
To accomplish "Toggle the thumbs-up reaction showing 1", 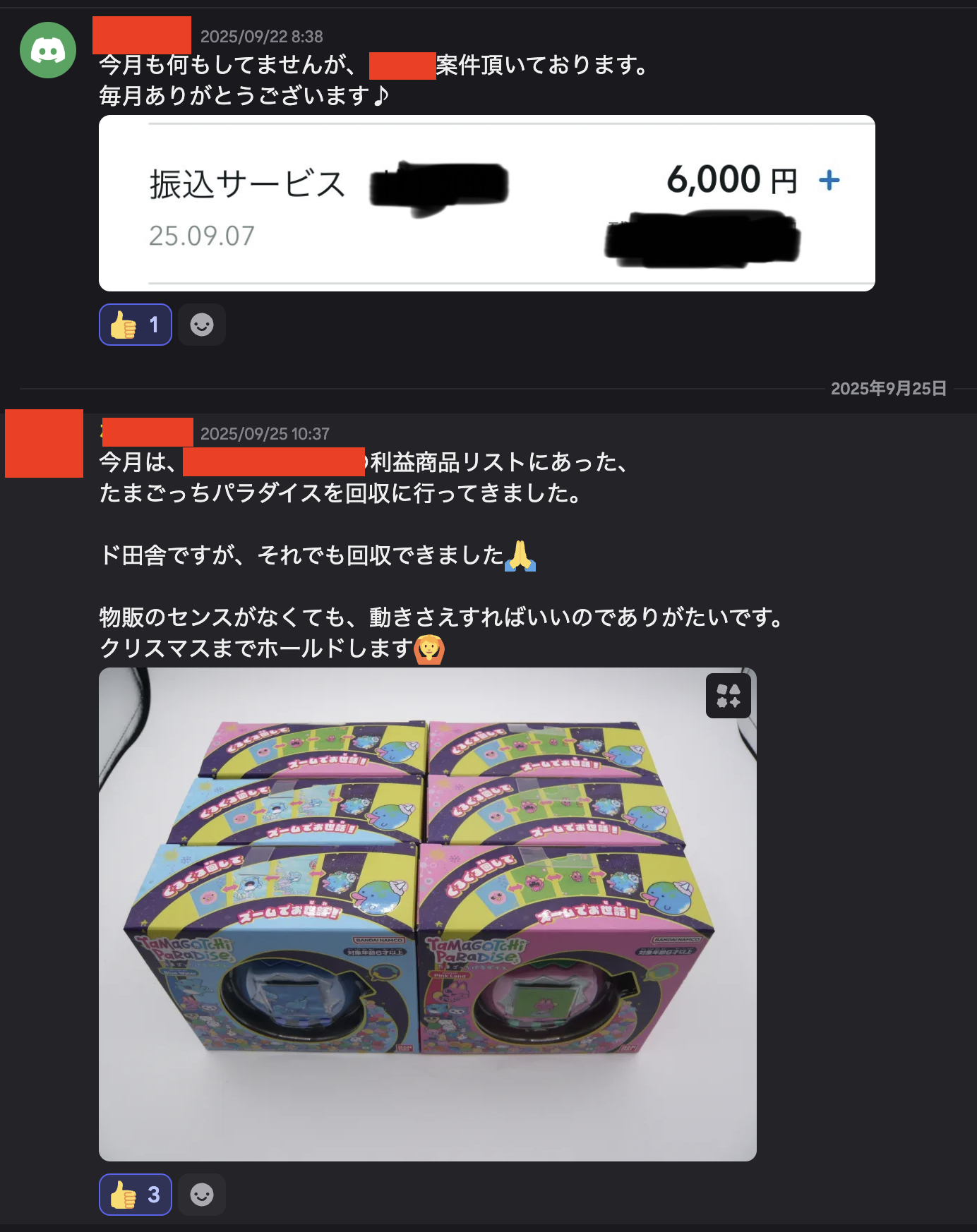I will pos(136,325).
